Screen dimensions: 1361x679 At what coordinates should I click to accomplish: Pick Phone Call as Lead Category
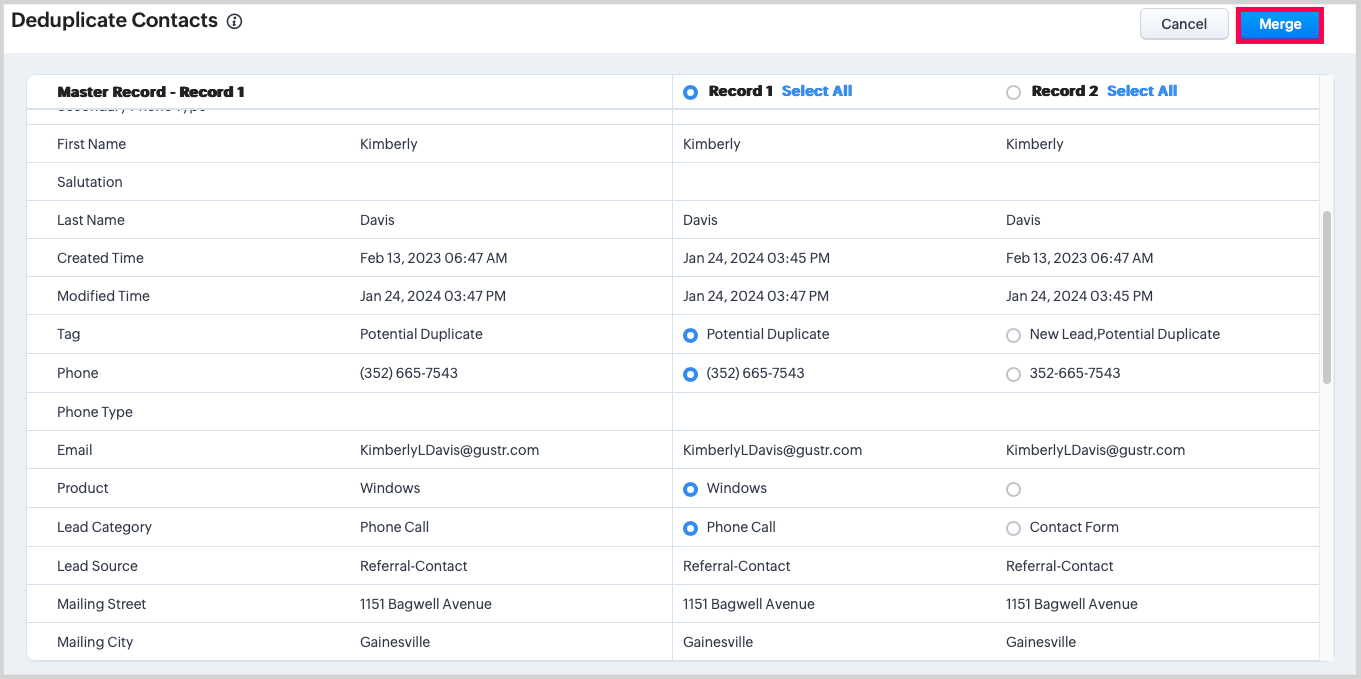tap(690, 528)
